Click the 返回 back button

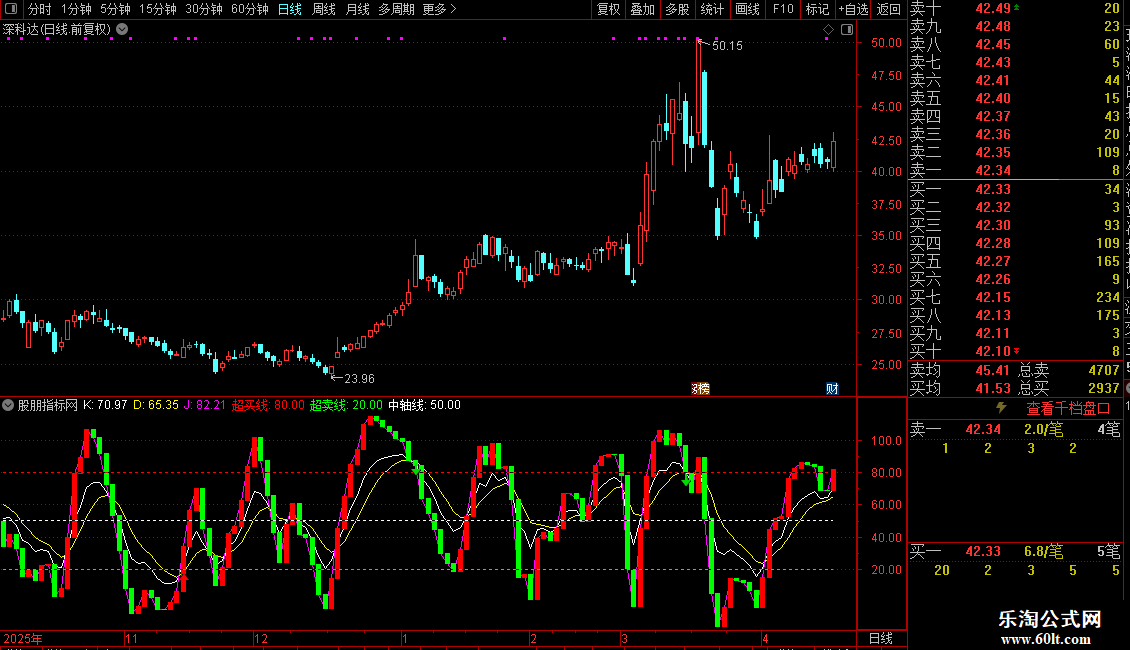click(x=889, y=9)
